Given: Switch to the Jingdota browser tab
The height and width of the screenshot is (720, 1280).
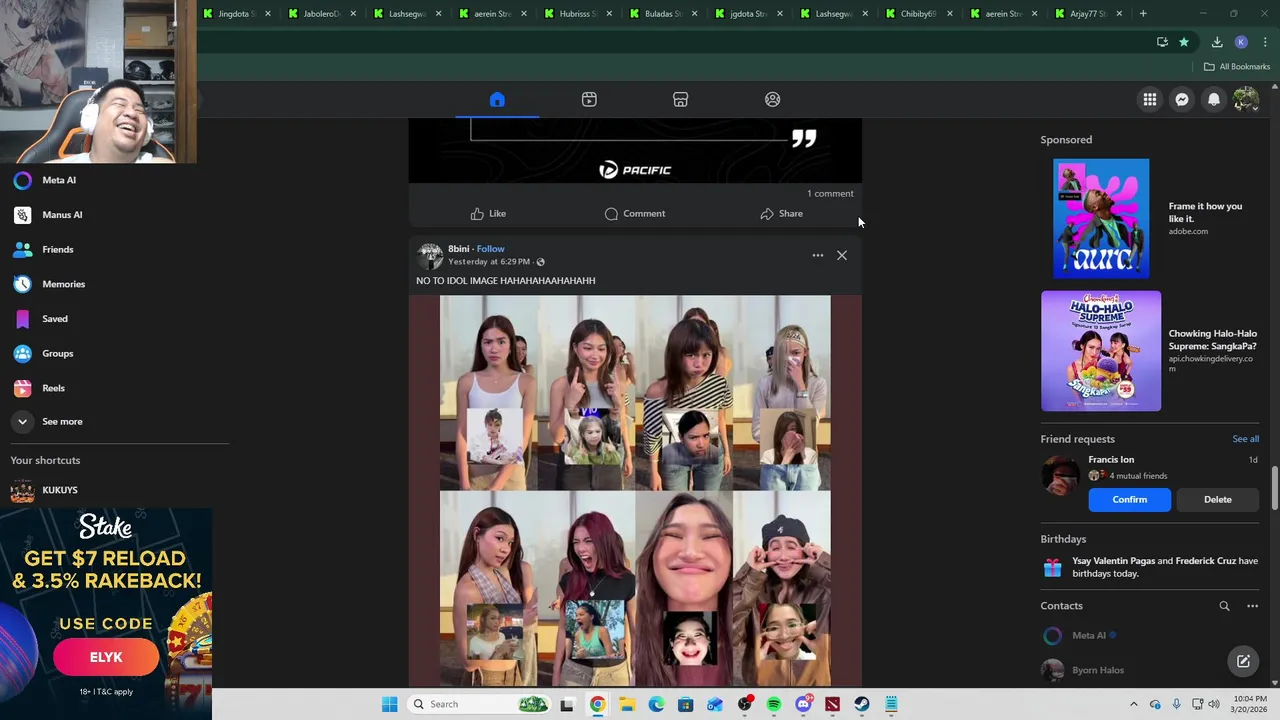Looking at the screenshot, I should tap(237, 14).
